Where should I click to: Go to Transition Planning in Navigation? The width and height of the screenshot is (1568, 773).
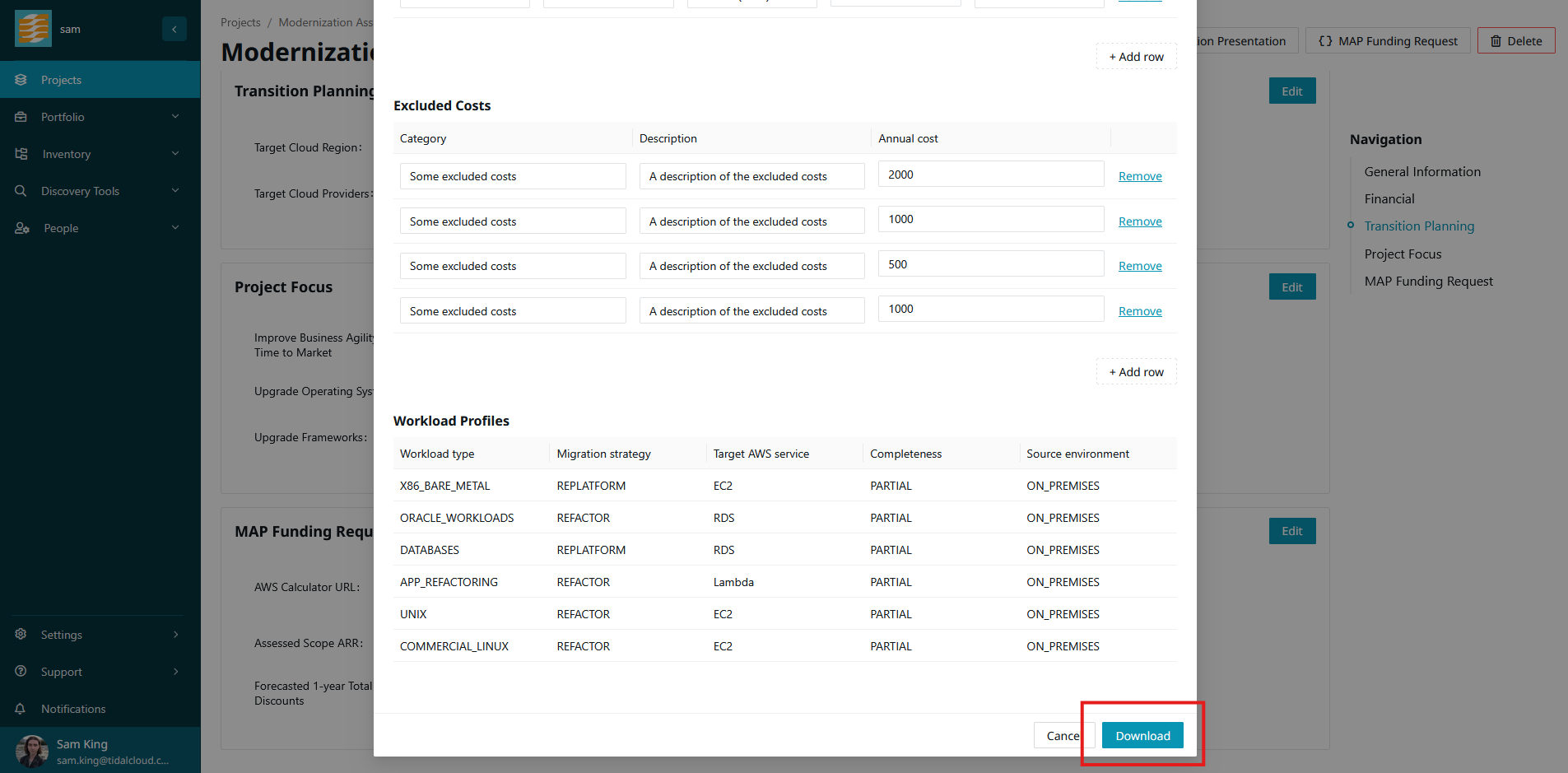coord(1419,226)
